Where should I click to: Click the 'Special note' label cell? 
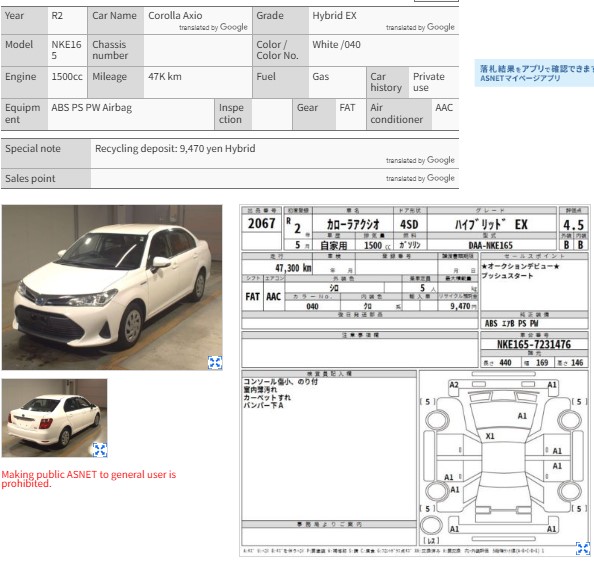46,153
